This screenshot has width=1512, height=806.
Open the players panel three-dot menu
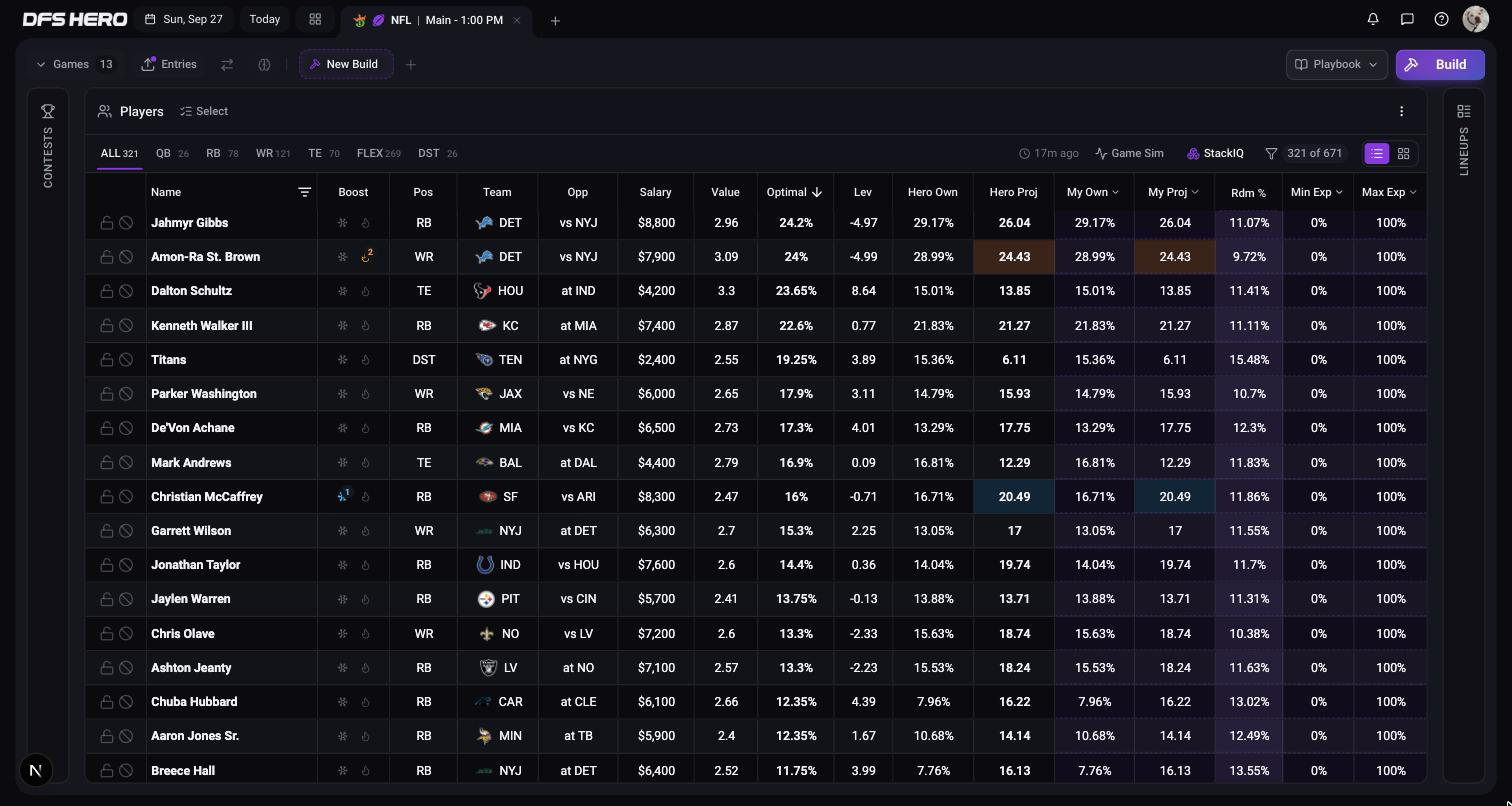[1401, 111]
